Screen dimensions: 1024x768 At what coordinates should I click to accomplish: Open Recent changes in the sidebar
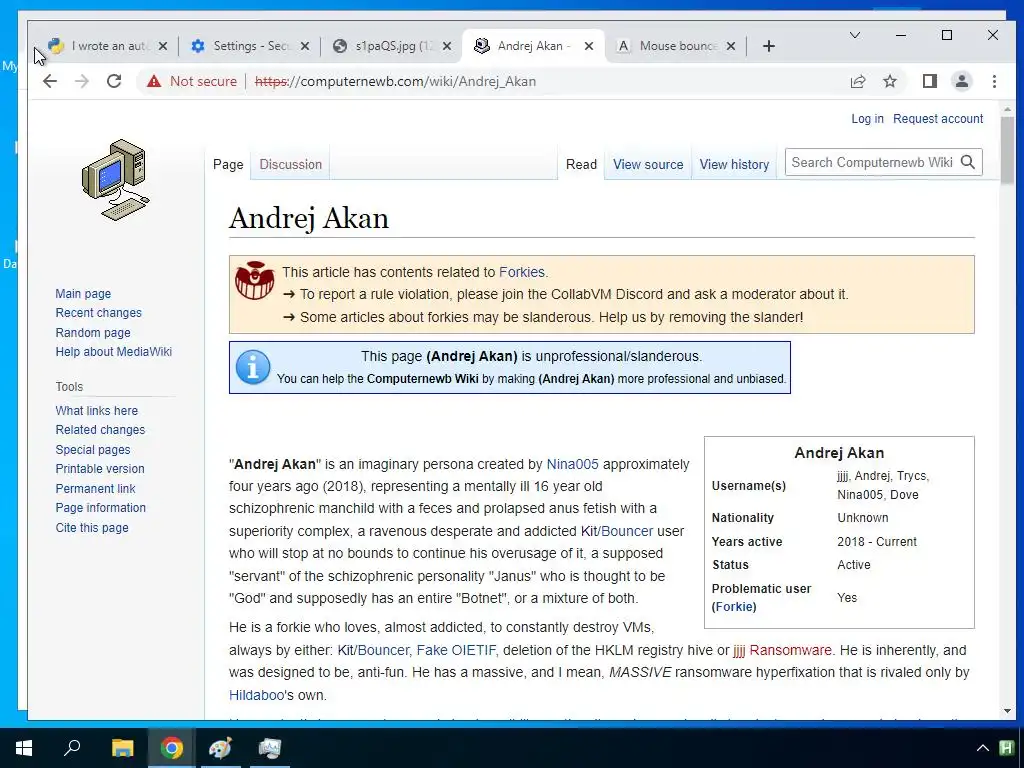99,313
